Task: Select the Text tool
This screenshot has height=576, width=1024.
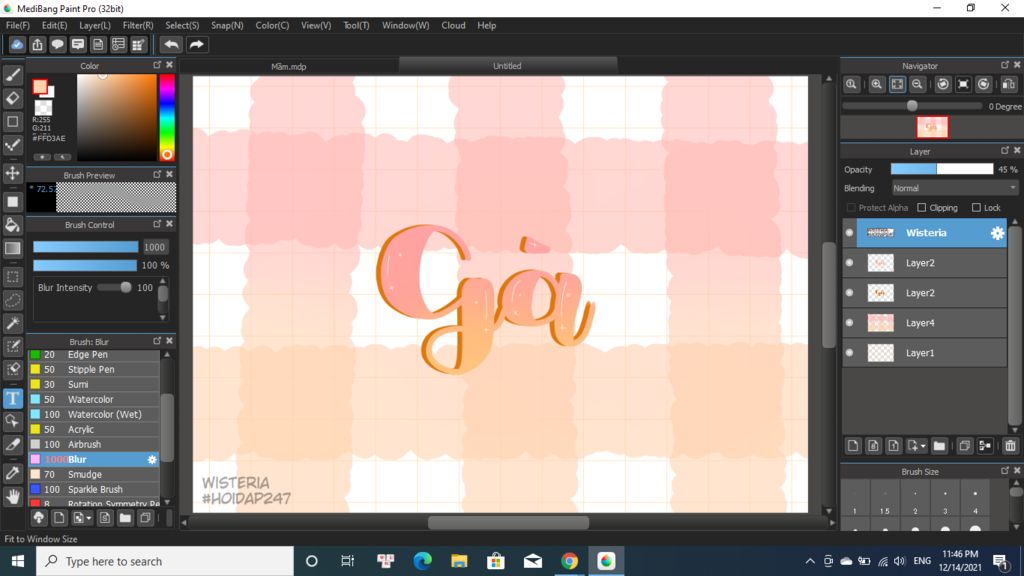Action: [12, 398]
